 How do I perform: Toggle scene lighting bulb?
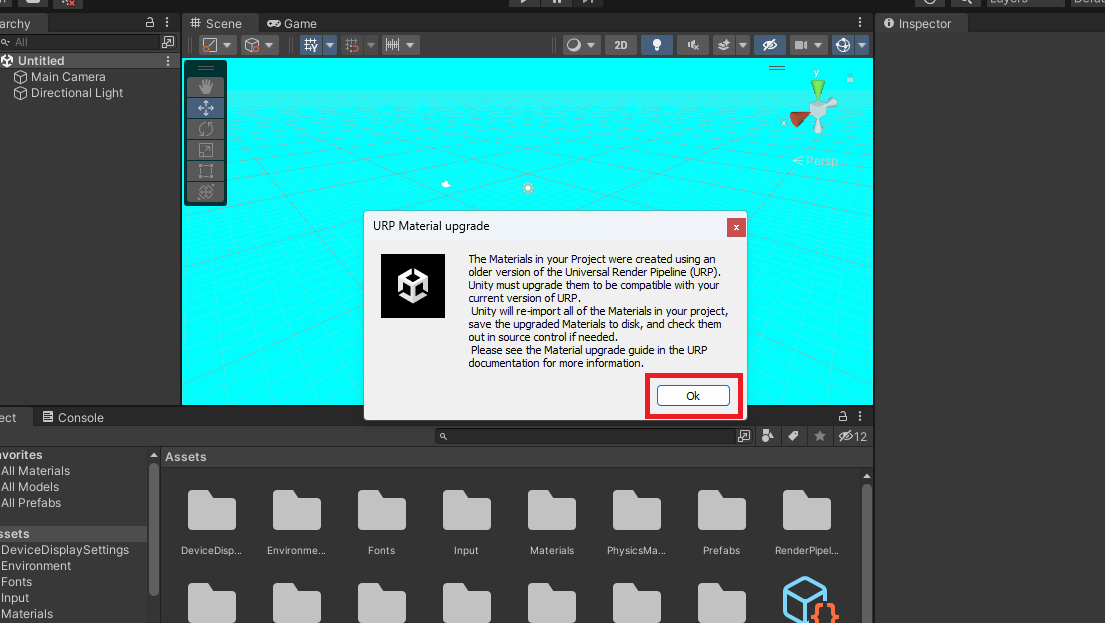[x=657, y=45]
